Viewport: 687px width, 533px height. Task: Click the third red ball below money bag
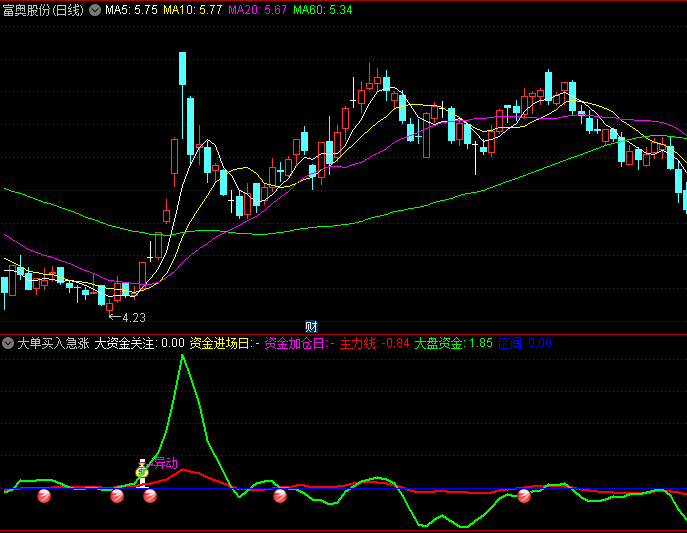[x=150, y=496]
